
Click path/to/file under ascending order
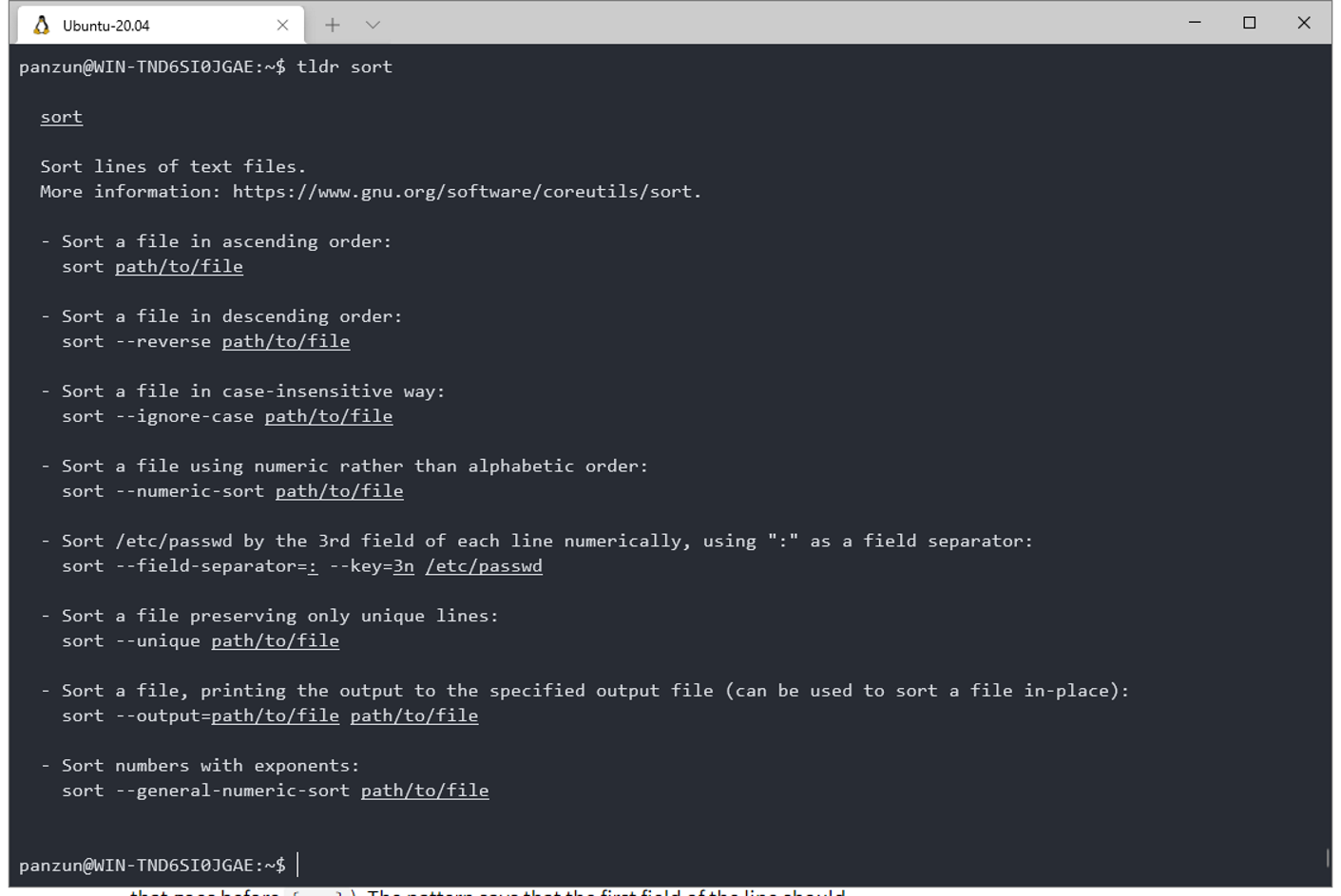click(x=179, y=266)
